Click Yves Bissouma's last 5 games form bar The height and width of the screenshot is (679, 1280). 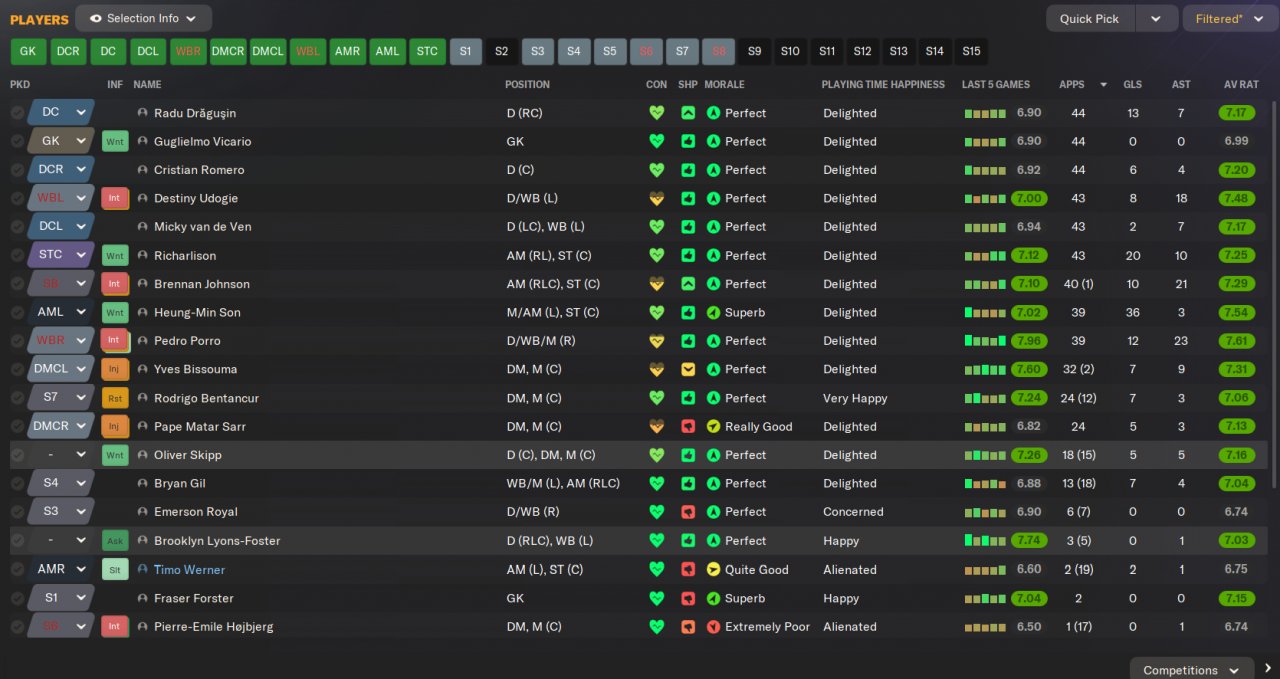(985, 369)
